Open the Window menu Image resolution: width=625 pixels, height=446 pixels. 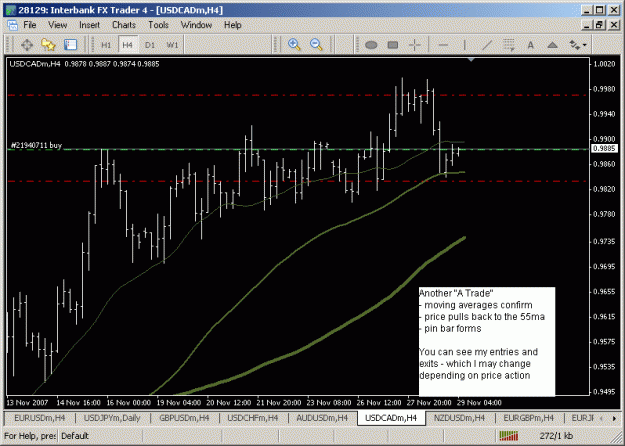click(197, 25)
